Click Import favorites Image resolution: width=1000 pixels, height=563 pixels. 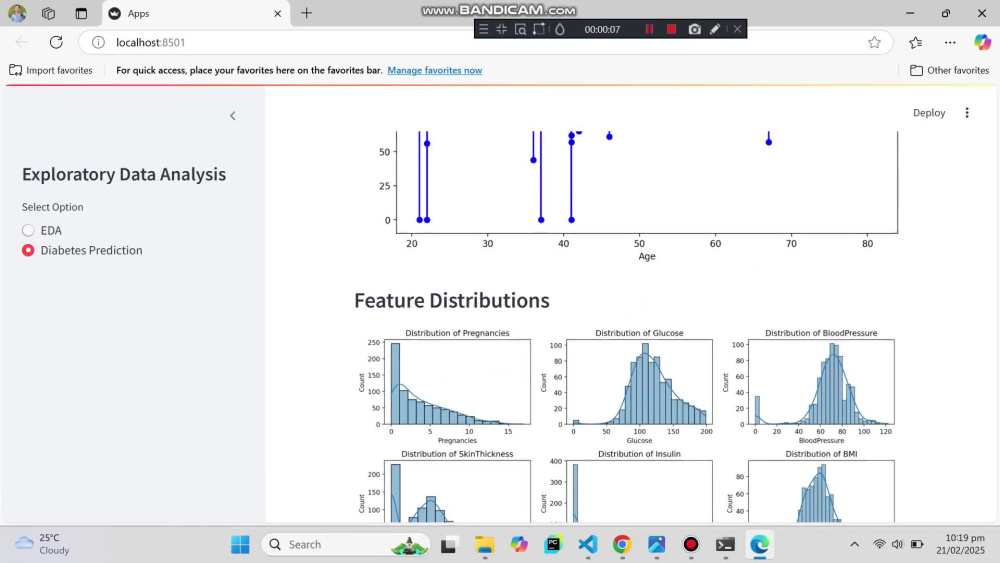click(51, 70)
